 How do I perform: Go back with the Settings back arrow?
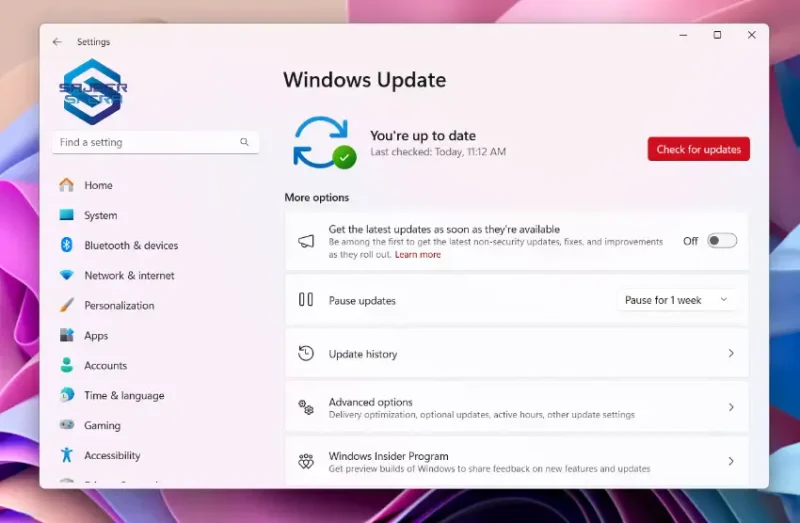[57, 42]
